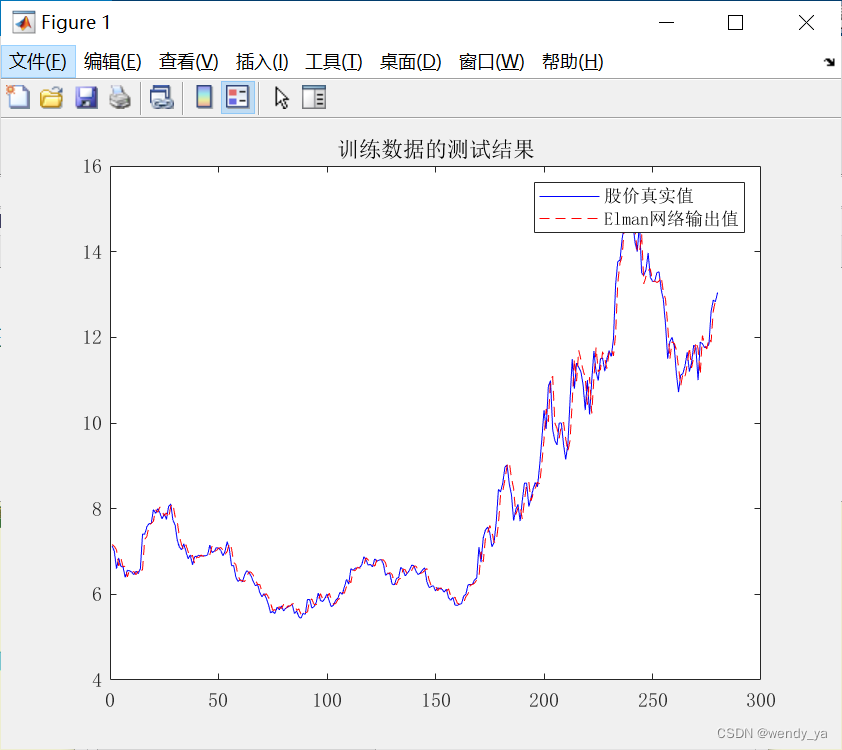
Task: Select the legend entry Elman网络输出值
Action: [x=671, y=219]
